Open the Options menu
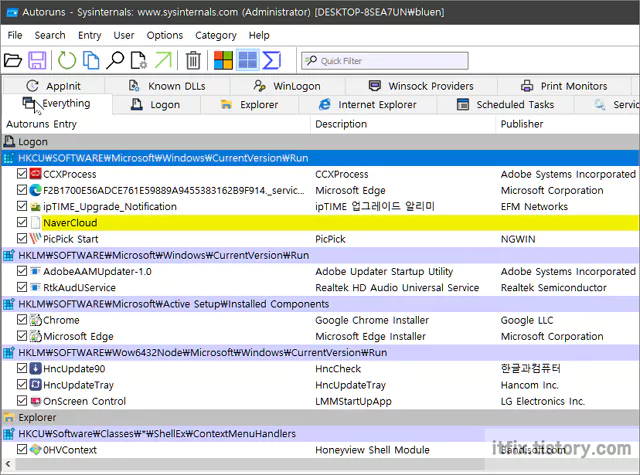 164,36
